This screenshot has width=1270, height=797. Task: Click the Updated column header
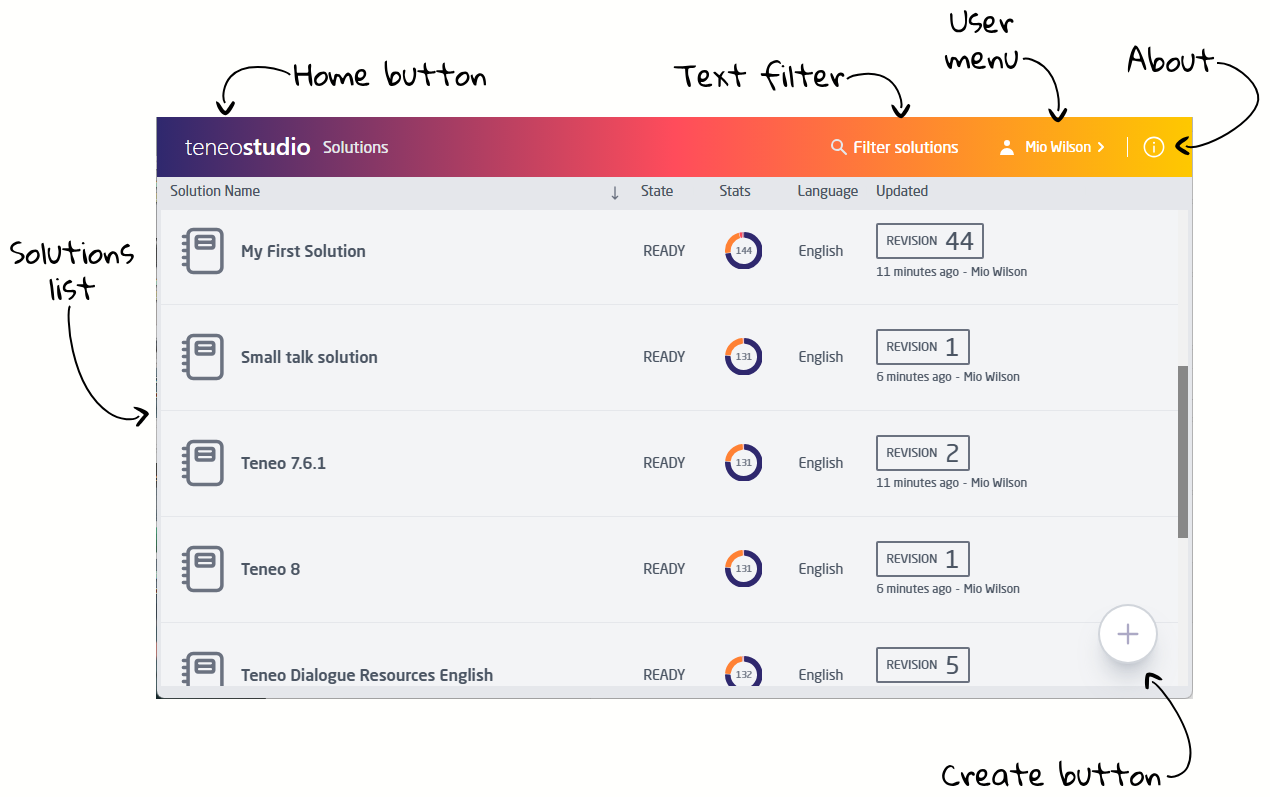[x=901, y=191]
